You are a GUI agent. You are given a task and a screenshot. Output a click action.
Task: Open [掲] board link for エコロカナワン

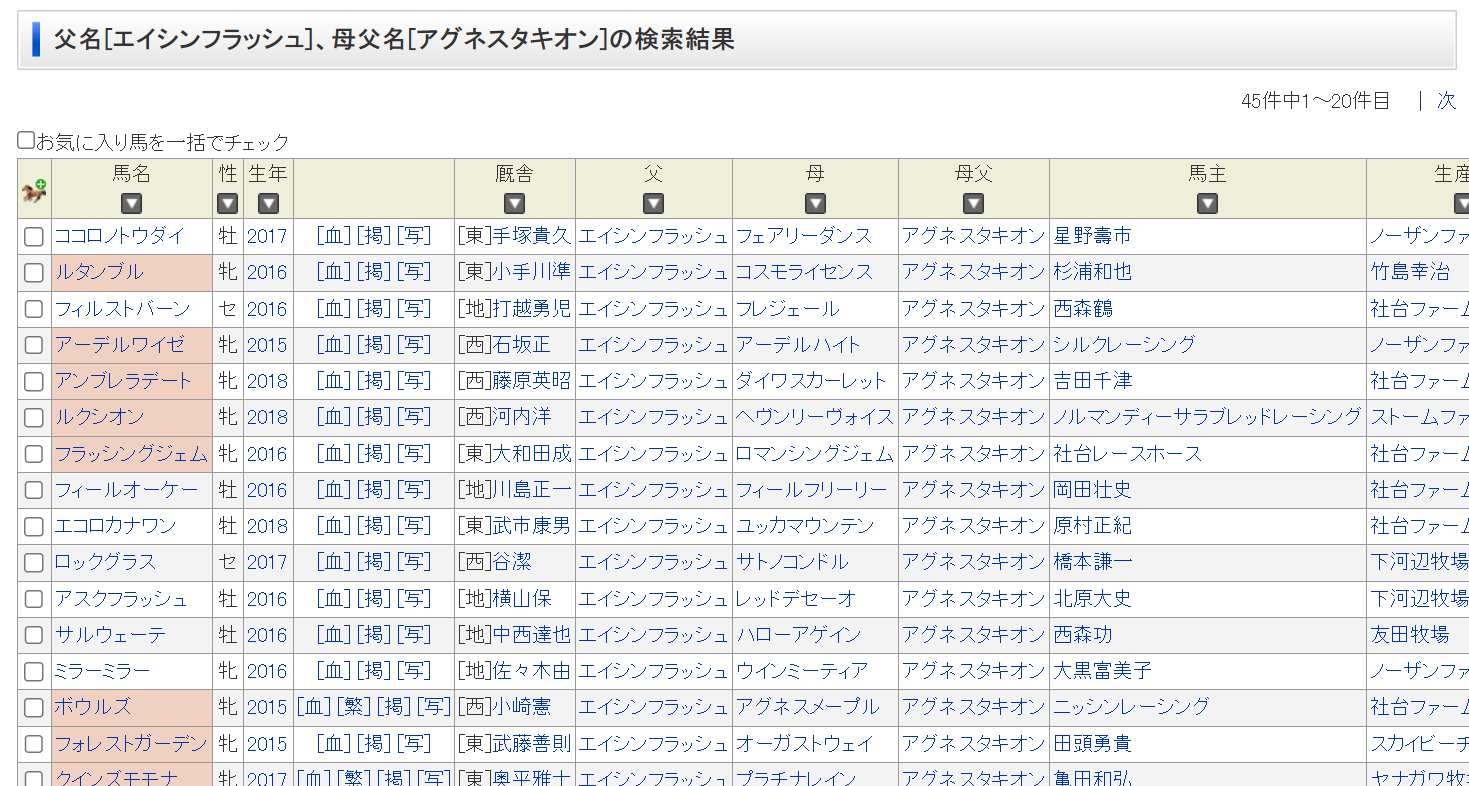coord(374,526)
